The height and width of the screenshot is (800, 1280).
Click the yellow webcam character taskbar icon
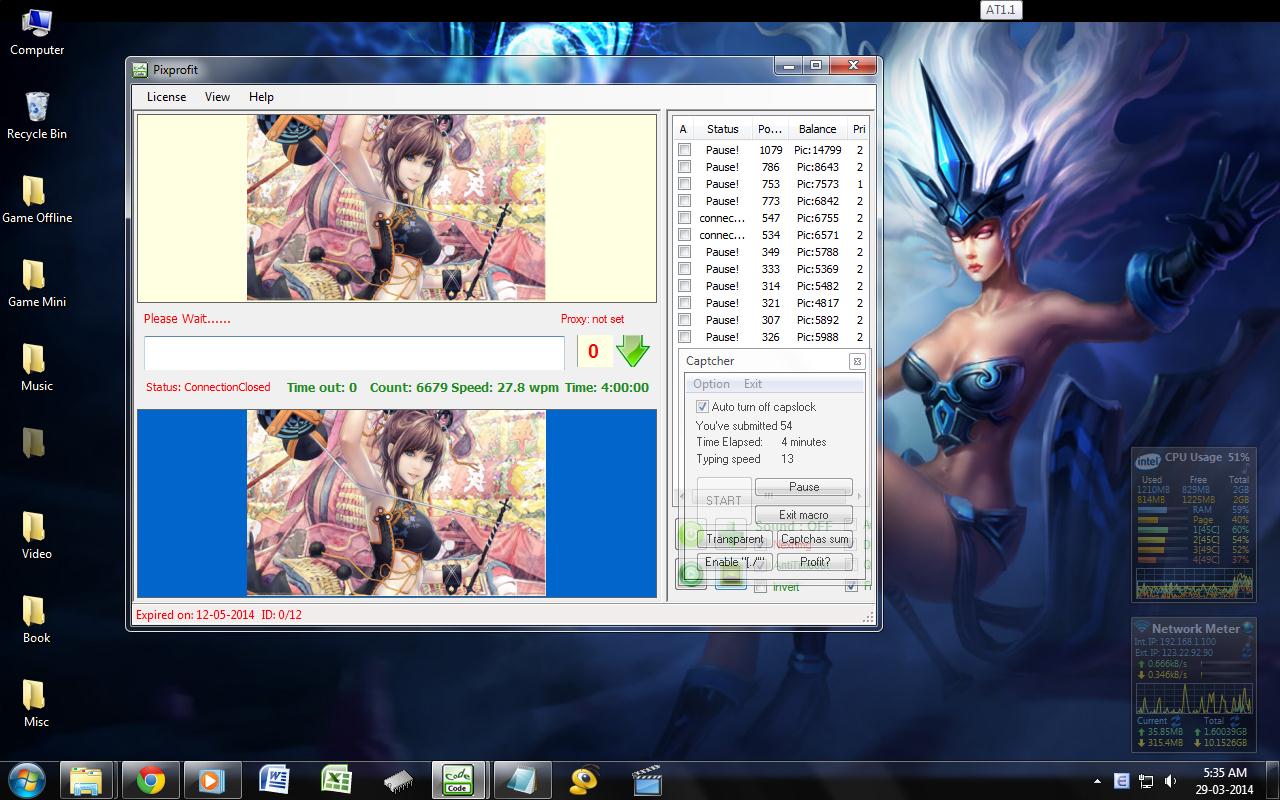[x=584, y=780]
